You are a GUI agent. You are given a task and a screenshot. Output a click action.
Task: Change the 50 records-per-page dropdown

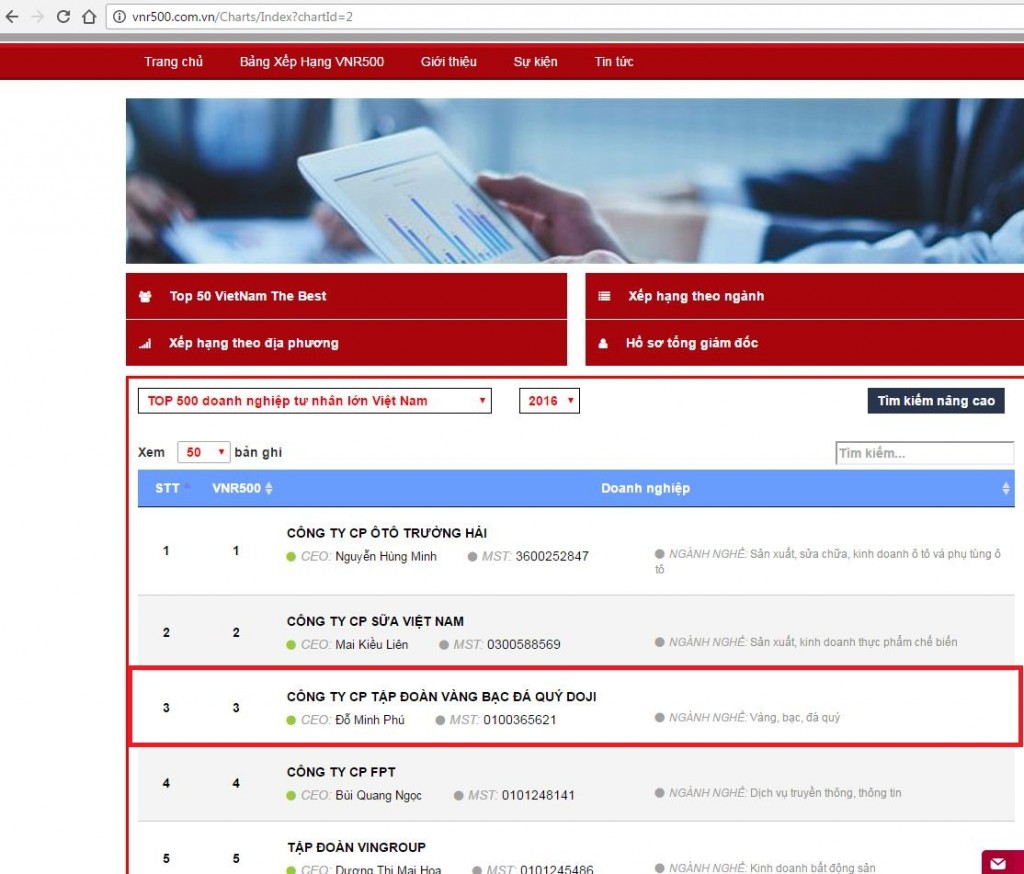coord(204,452)
